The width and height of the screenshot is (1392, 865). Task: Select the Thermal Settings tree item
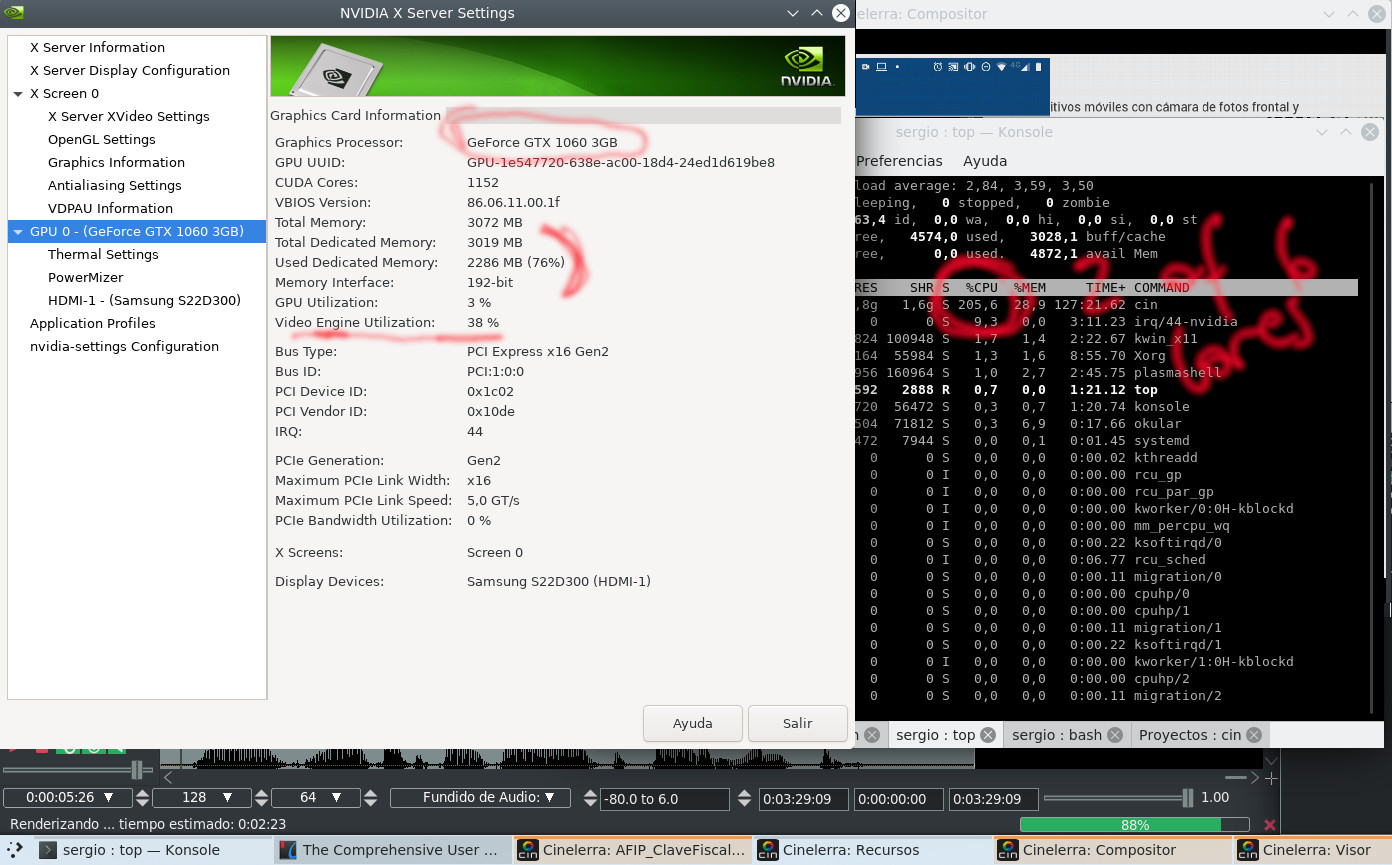click(x=103, y=254)
